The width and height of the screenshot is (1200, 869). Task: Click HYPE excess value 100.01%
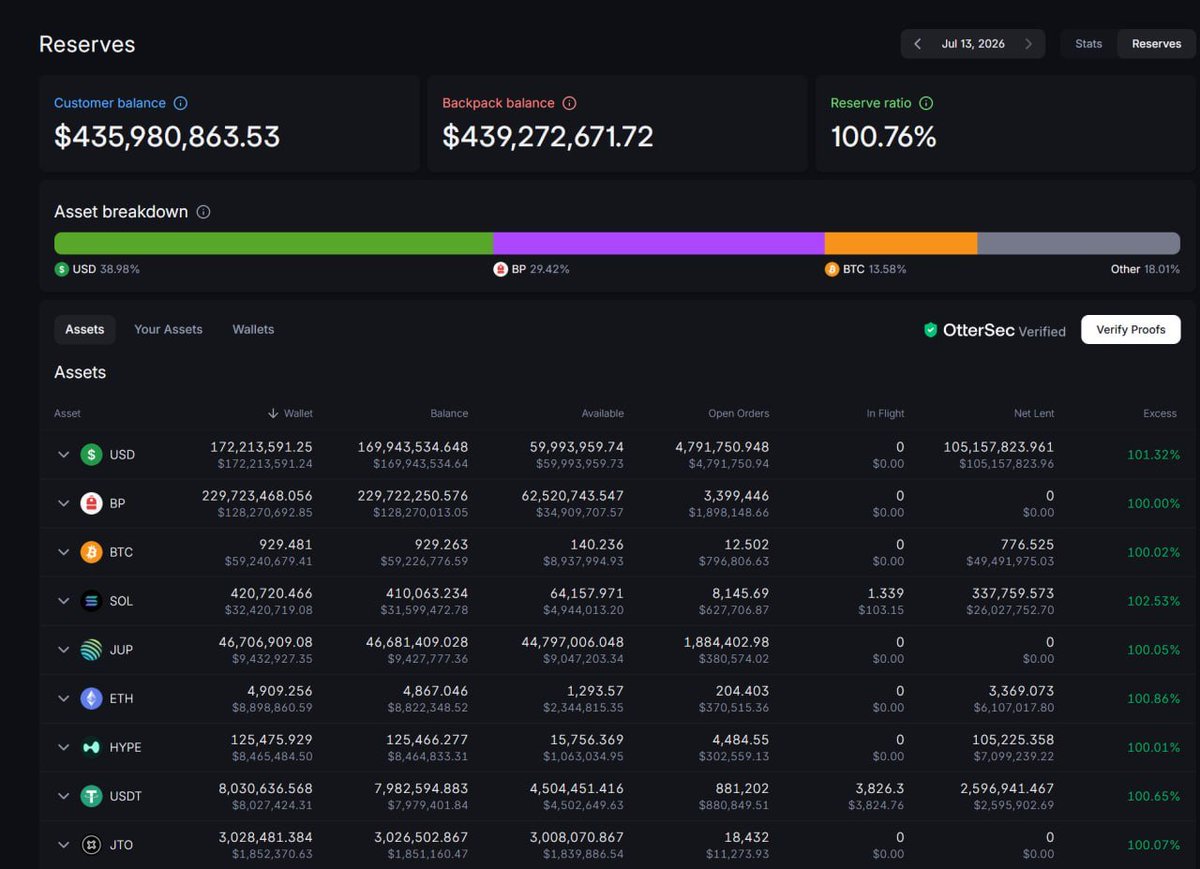click(1154, 747)
